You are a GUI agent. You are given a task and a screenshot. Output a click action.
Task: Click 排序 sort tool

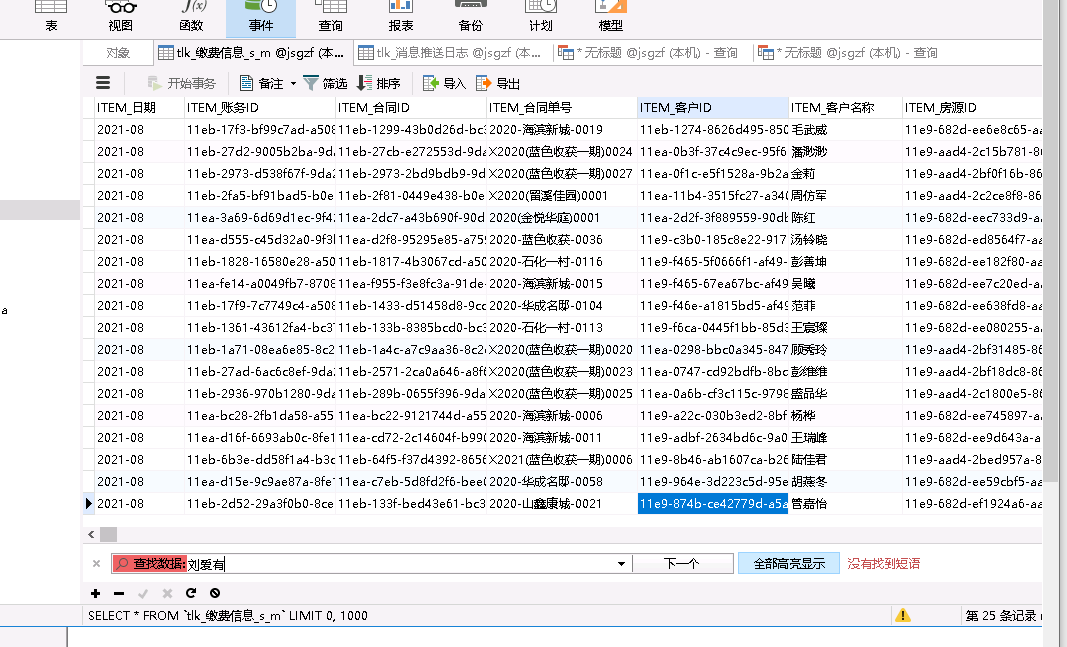point(379,83)
